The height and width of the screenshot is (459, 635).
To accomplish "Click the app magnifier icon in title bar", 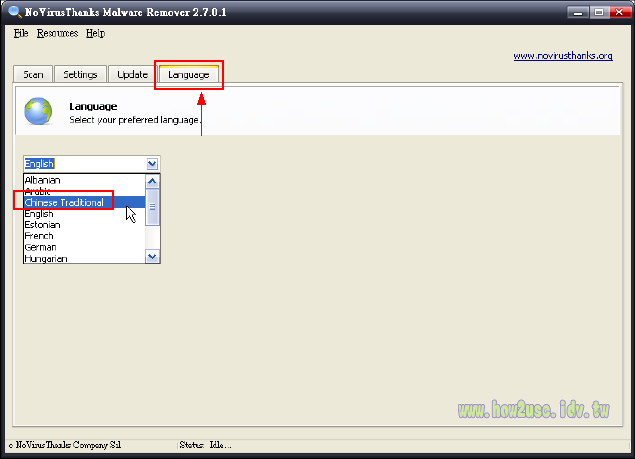I will point(13,12).
